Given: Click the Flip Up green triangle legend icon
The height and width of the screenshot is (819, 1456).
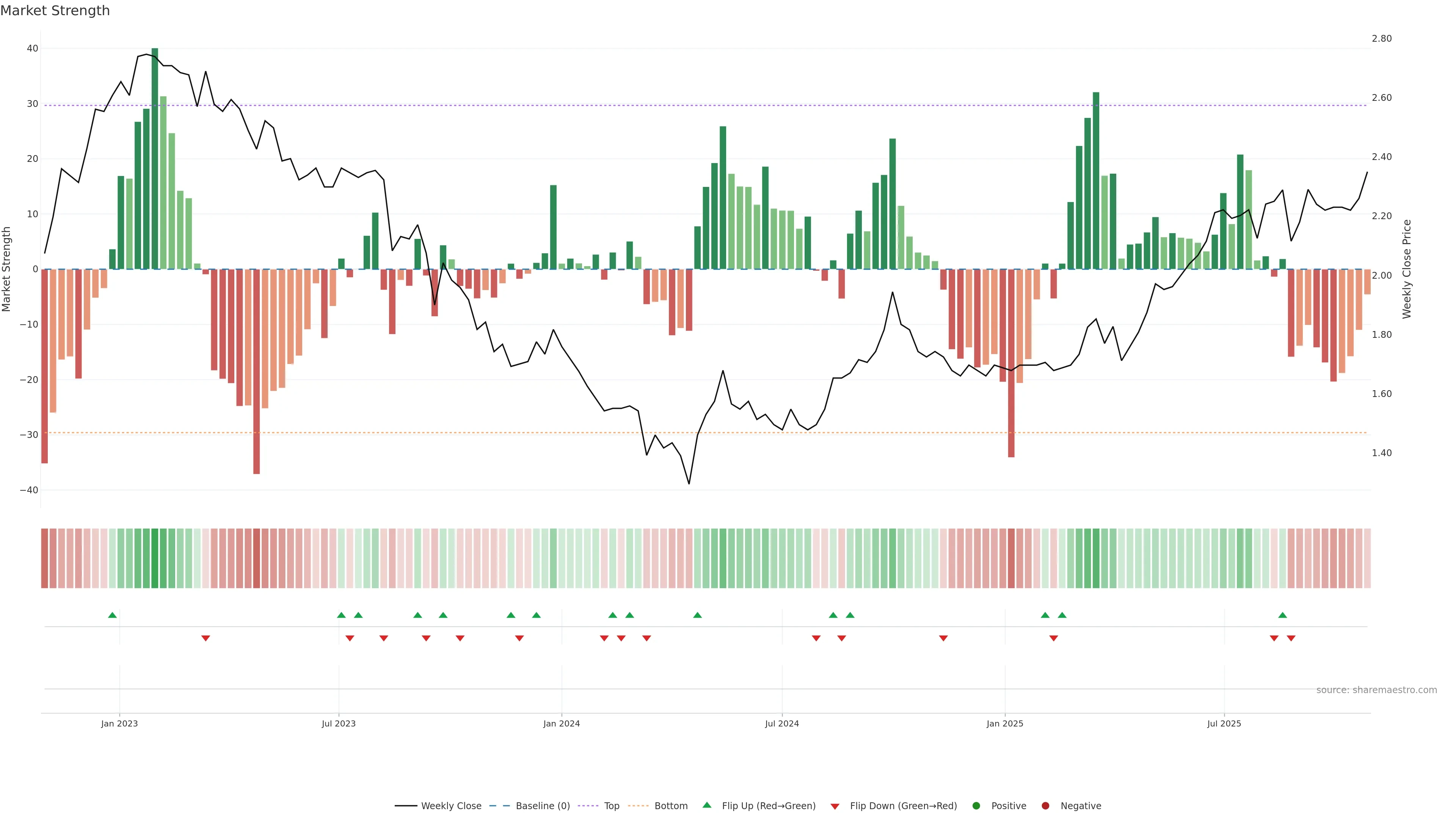Looking at the screenshot, I should point(706,805).
